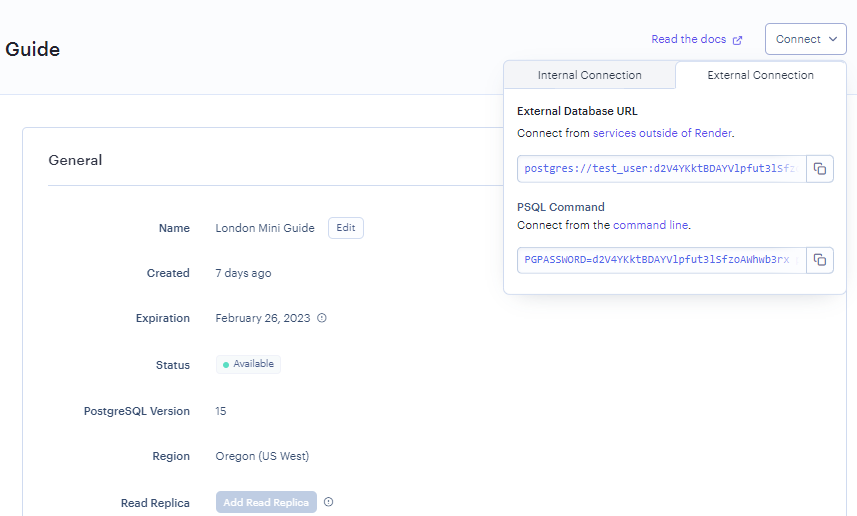Click info icon beside Expiration date
Screen dimensions: 857x516
click(x=322, y=318)
